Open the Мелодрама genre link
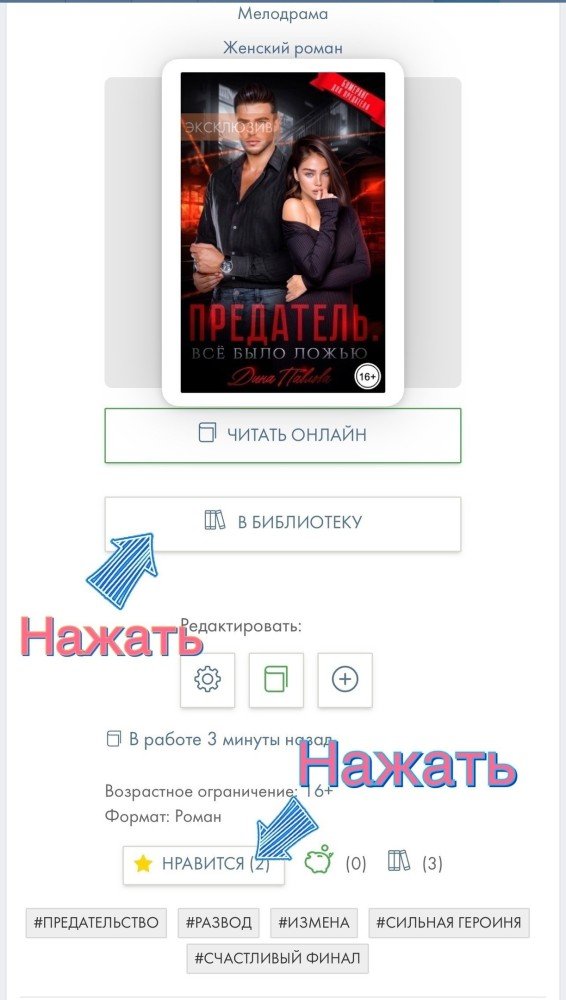Screen dimensions: 566x1000 click(x=283, y=13)
